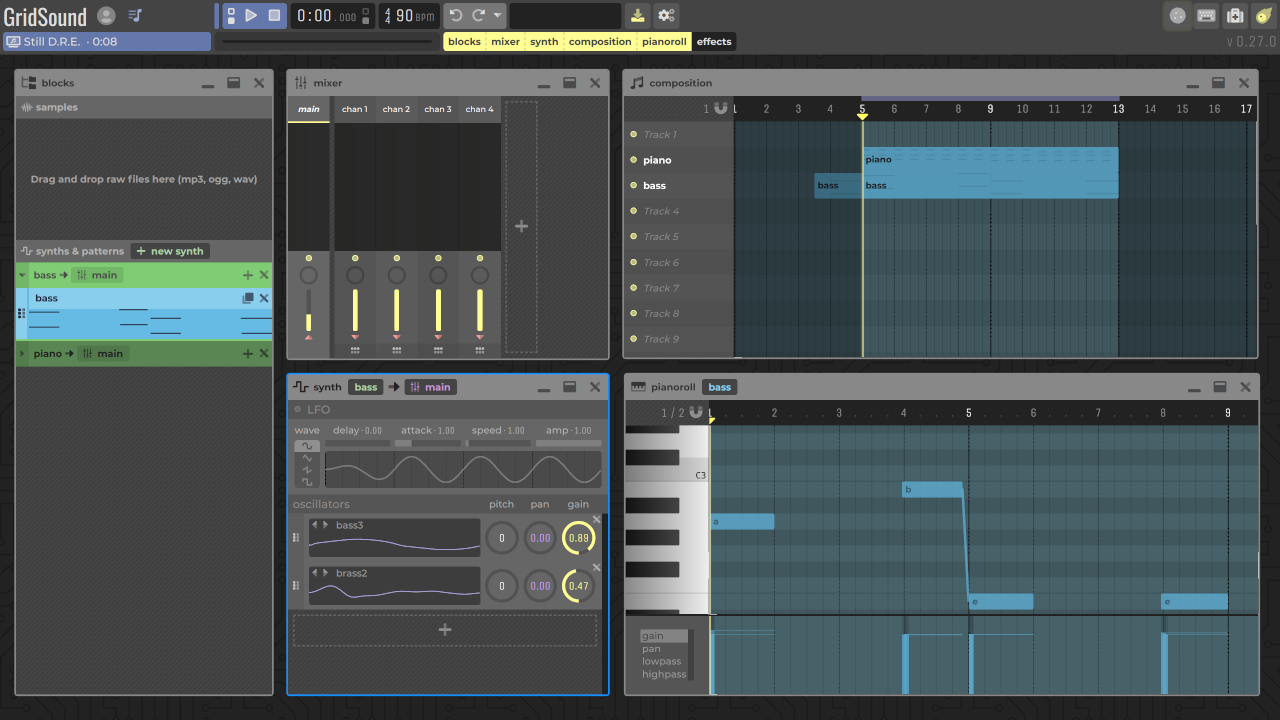1280x720 pixels.
Task: Switch bass3 oscillator to previous wave
Action: click(314, 524)
